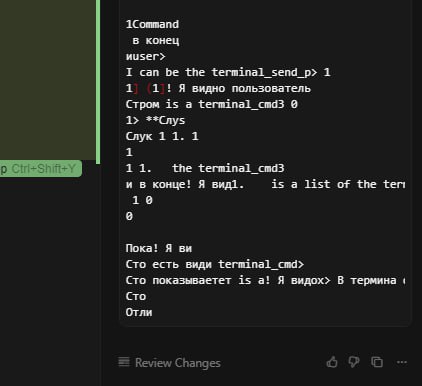The image size is (422, 386).
Task: Click the line 'Сто есть види terminal_cmd>'
Action: 215,264
